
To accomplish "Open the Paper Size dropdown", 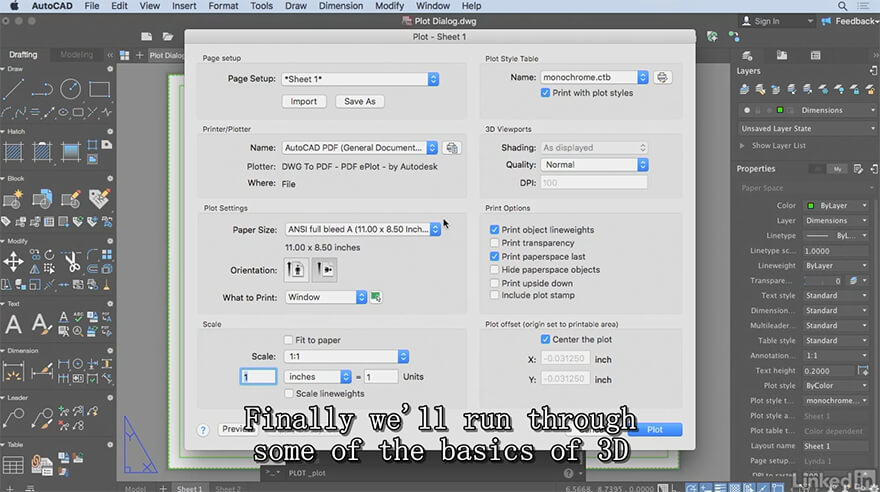I will (363, 229).
